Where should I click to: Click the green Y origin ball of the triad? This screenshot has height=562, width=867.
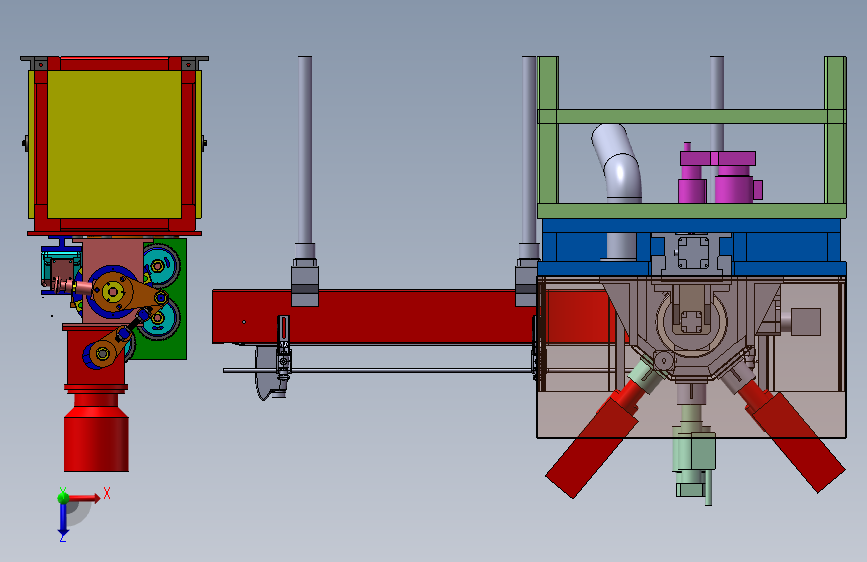63,497
